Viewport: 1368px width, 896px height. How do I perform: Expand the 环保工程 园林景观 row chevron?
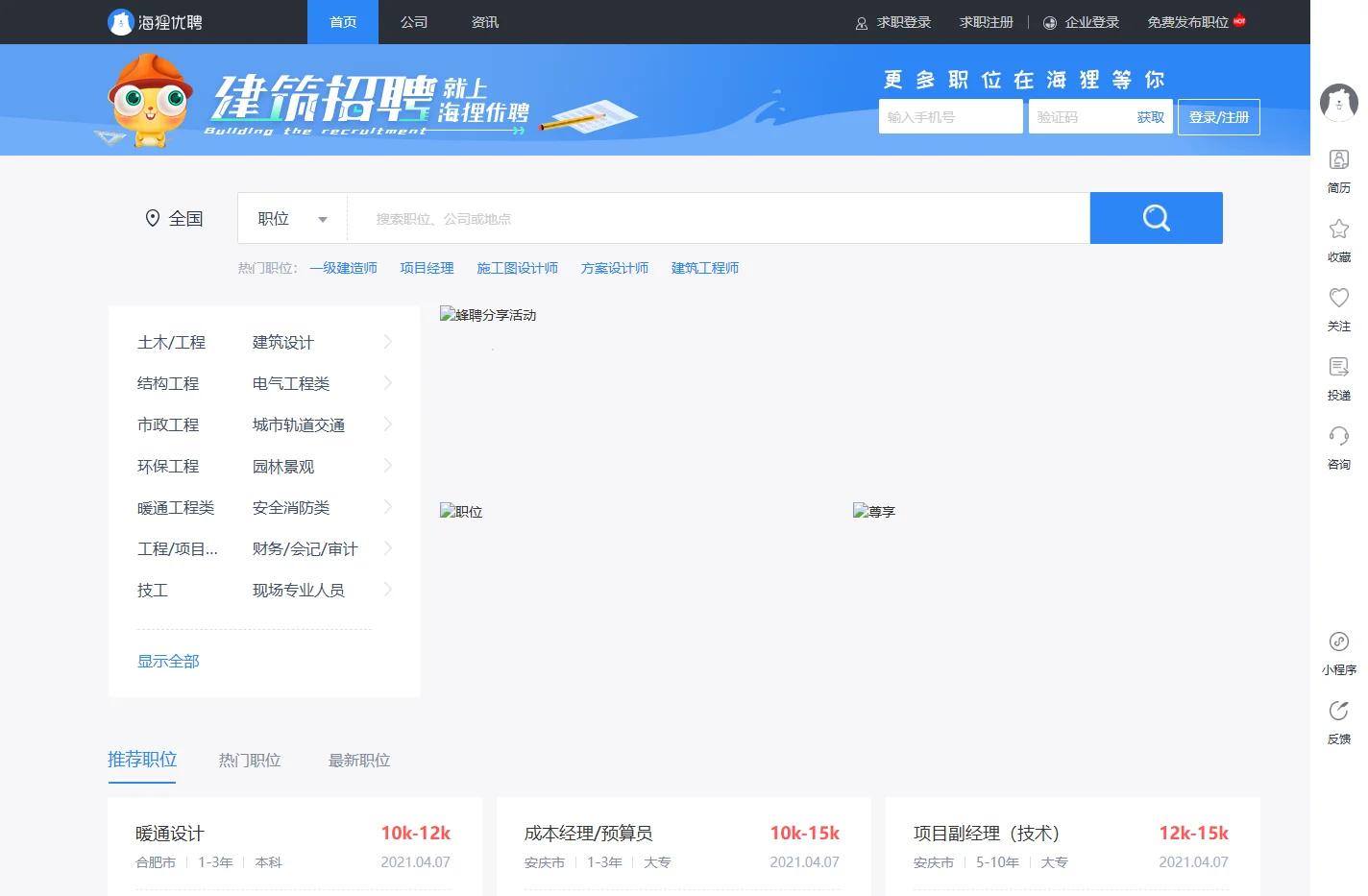(388, 465)
